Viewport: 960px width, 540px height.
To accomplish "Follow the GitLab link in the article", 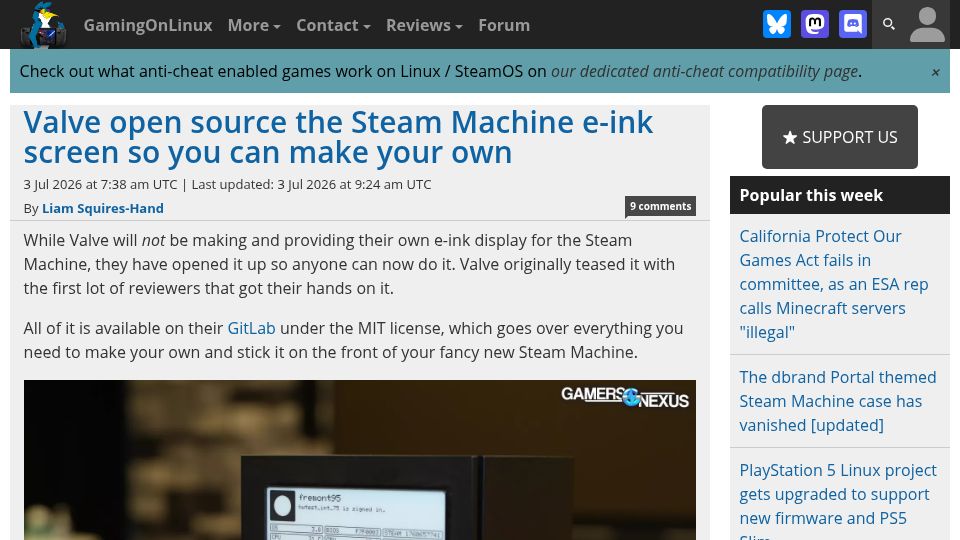I will click(251, 328).
